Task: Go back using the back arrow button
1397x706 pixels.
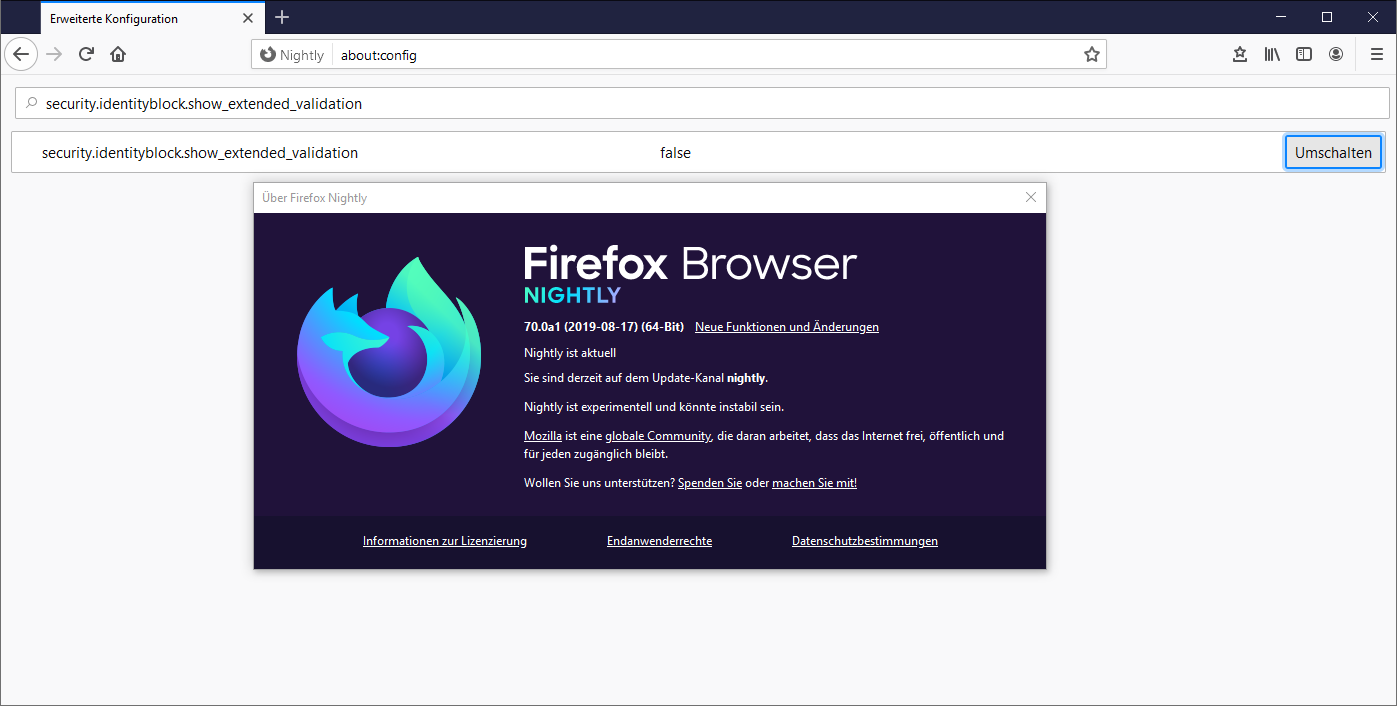Action: click(x=21, y=55)
